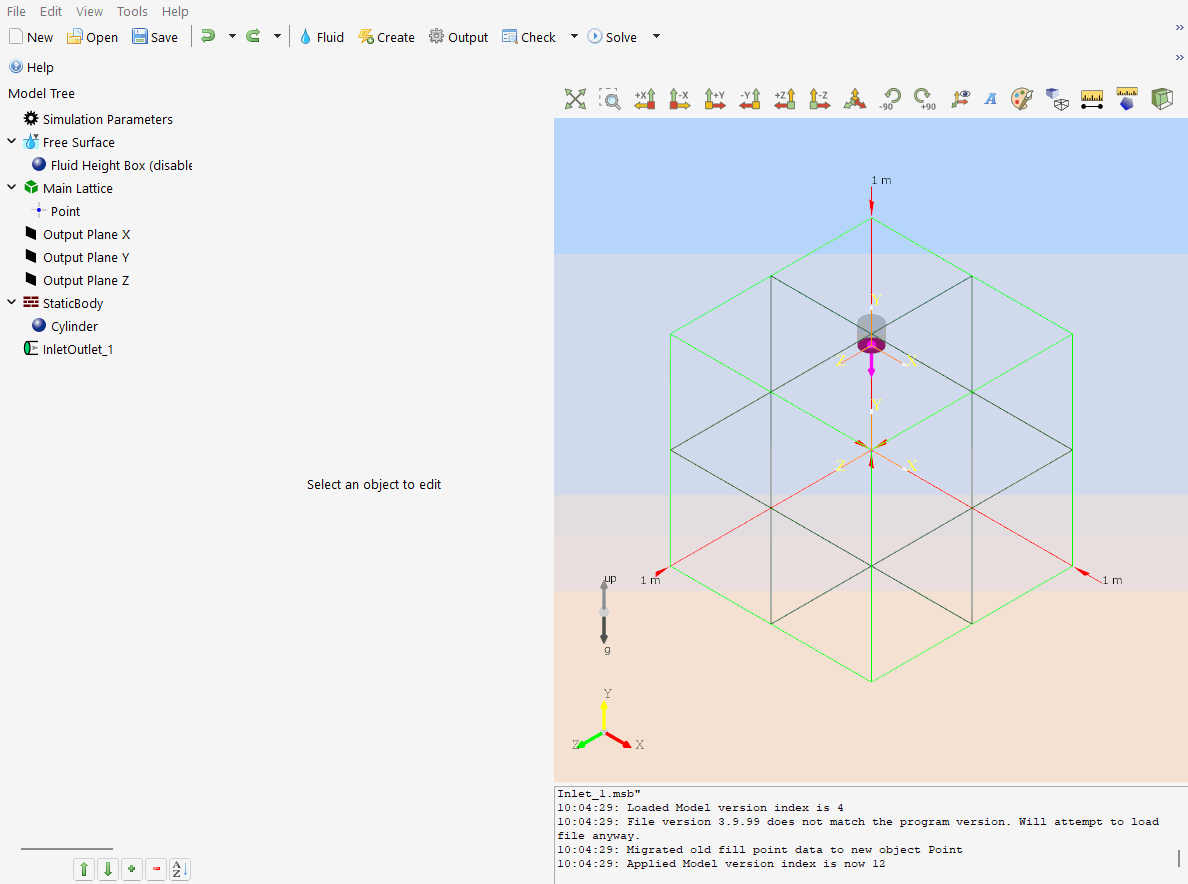The image size is (1188, 884).
Task: Open the color palette icon
Action: pos(1021,98)
